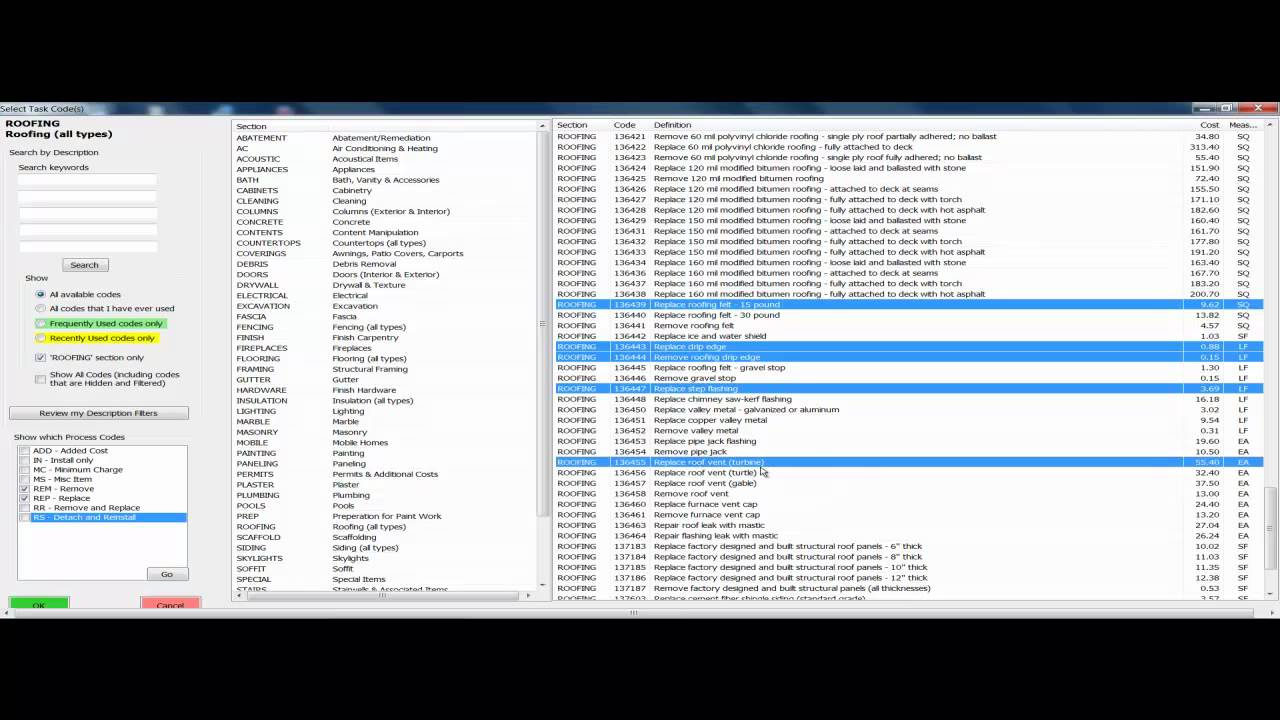The height and width of the screenshot is (720, 1280).
Task: Open Review my Description Filters
Action: click(x=99, y=413)
